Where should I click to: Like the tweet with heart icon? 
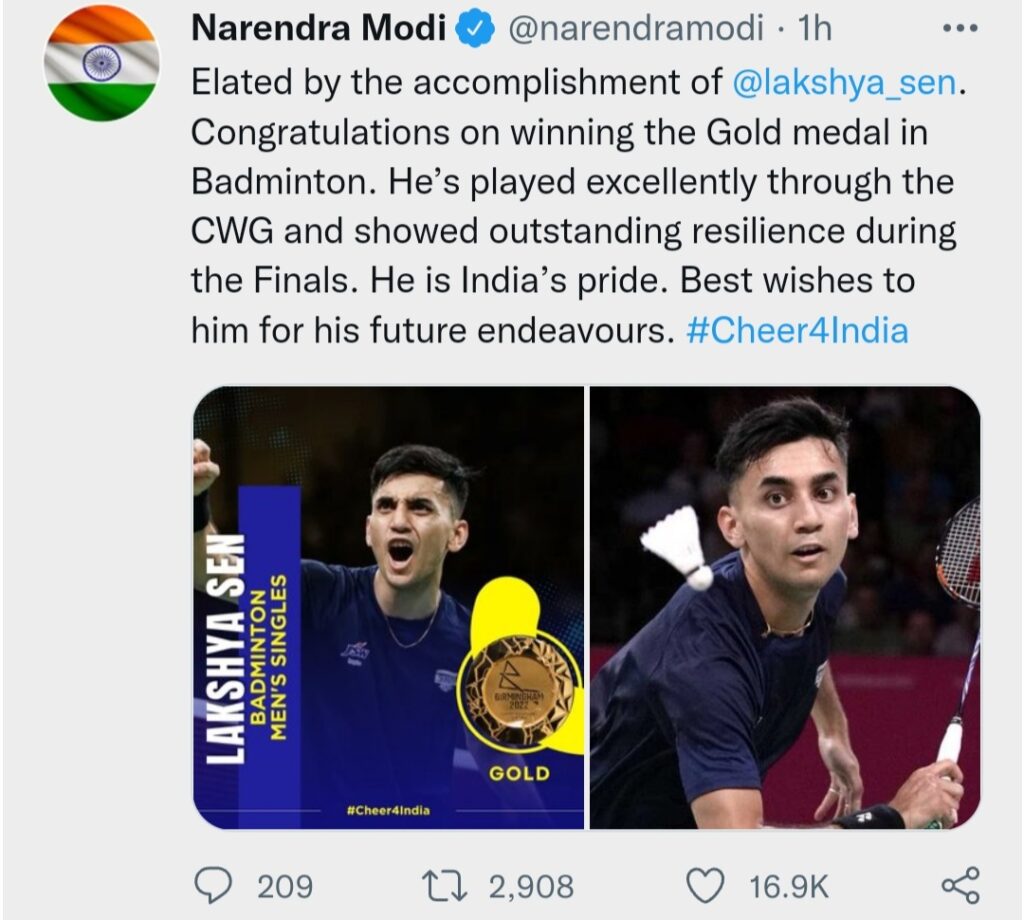(x=706, y=886)
